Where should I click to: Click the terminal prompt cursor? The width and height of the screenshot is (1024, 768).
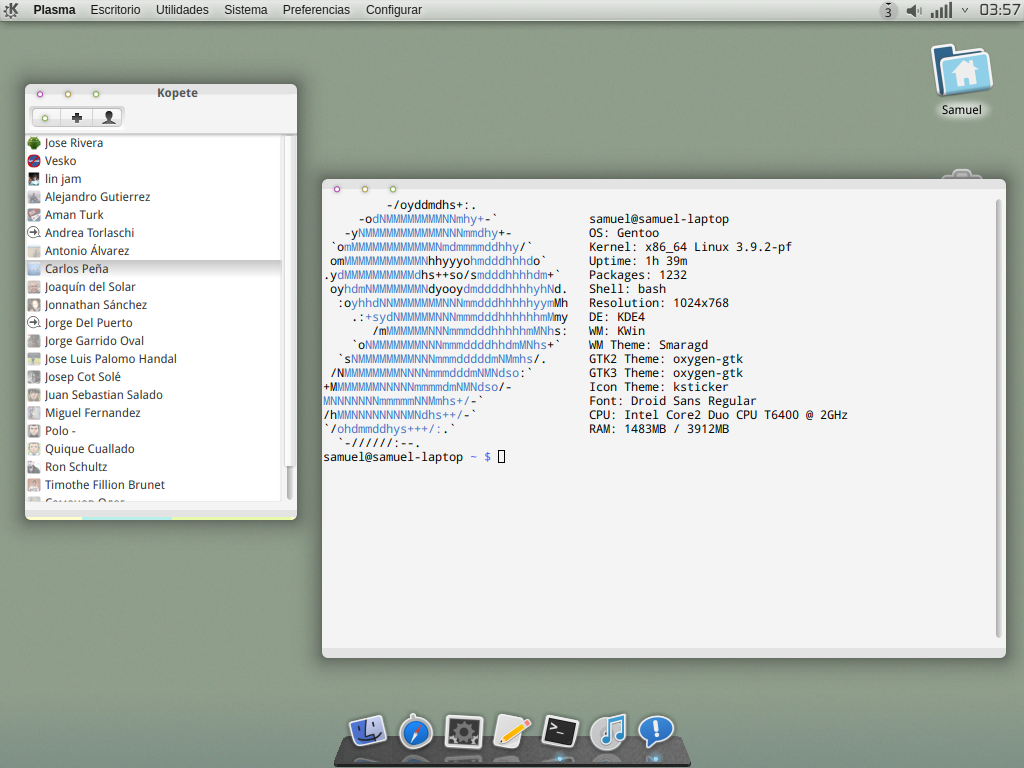point(502,456)
